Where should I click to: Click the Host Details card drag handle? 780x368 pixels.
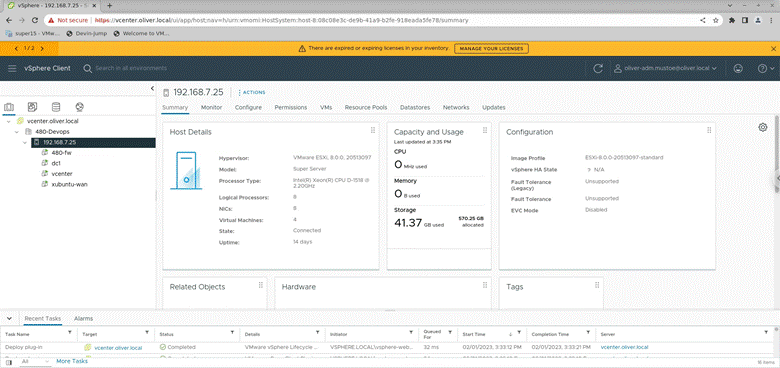click(373, 130)
